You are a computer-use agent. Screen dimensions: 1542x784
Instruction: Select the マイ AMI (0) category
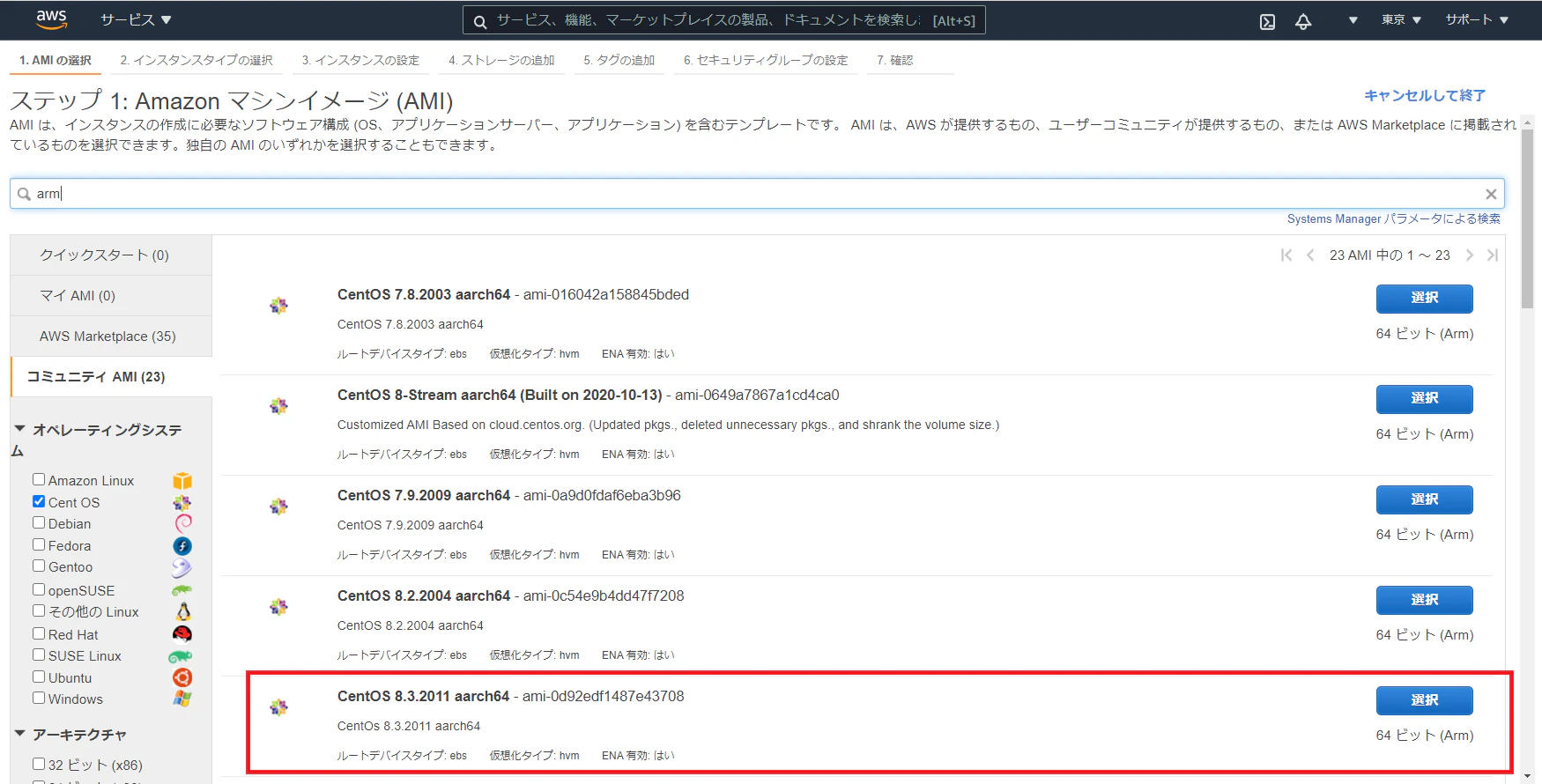(111, 296)
